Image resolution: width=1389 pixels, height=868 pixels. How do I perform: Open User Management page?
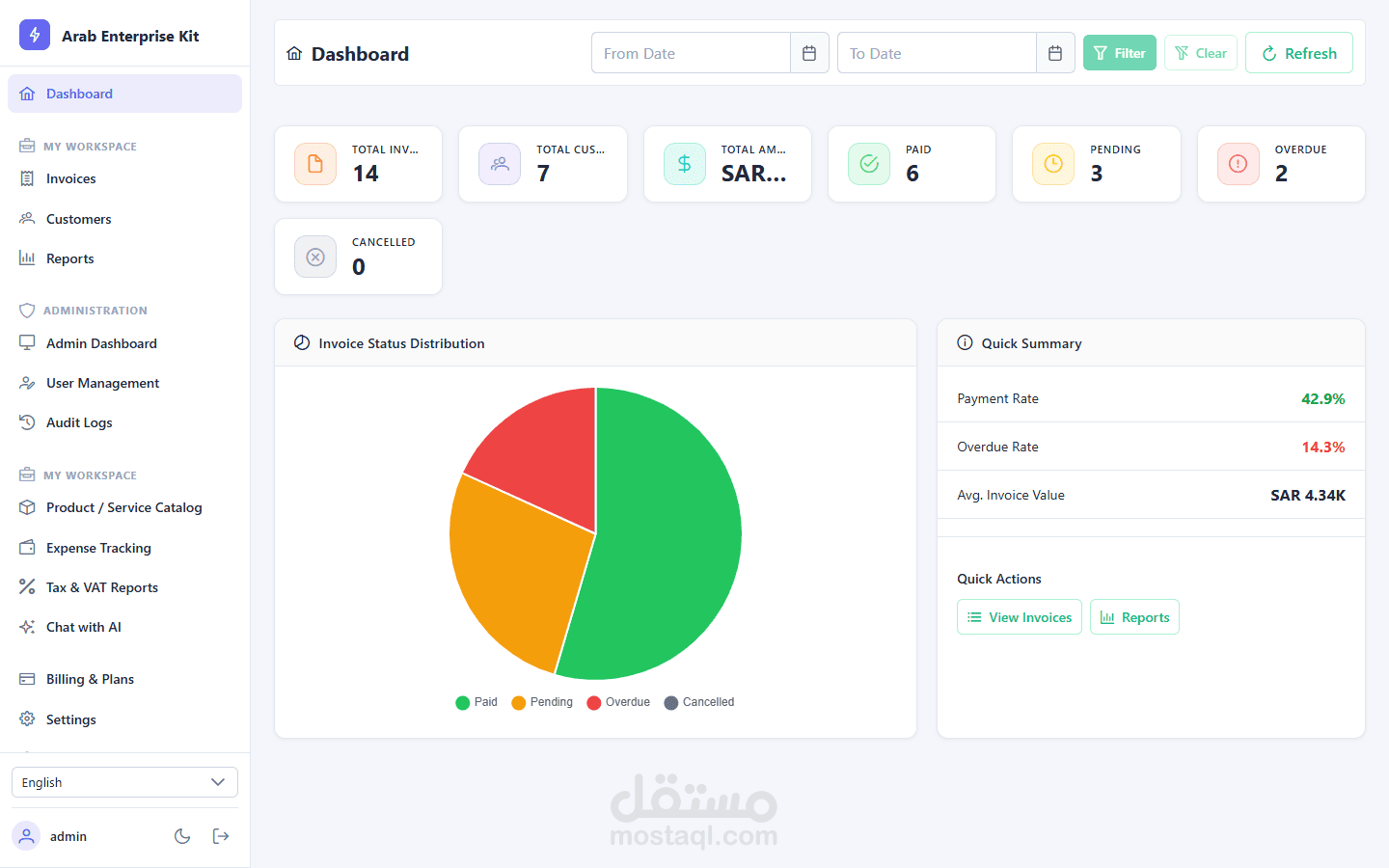coord(124,383)
